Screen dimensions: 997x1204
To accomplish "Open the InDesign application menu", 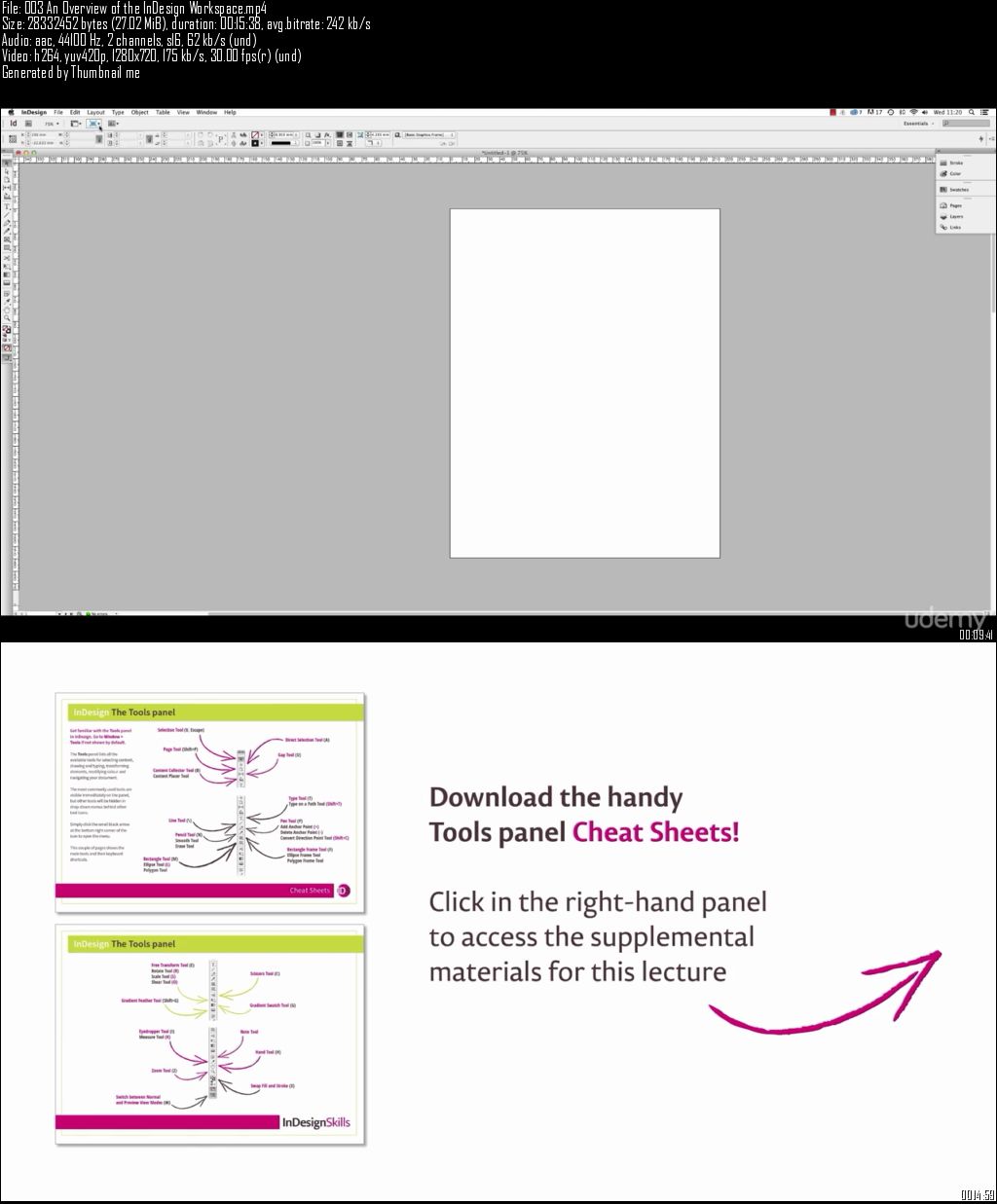I will coord(34,112).
